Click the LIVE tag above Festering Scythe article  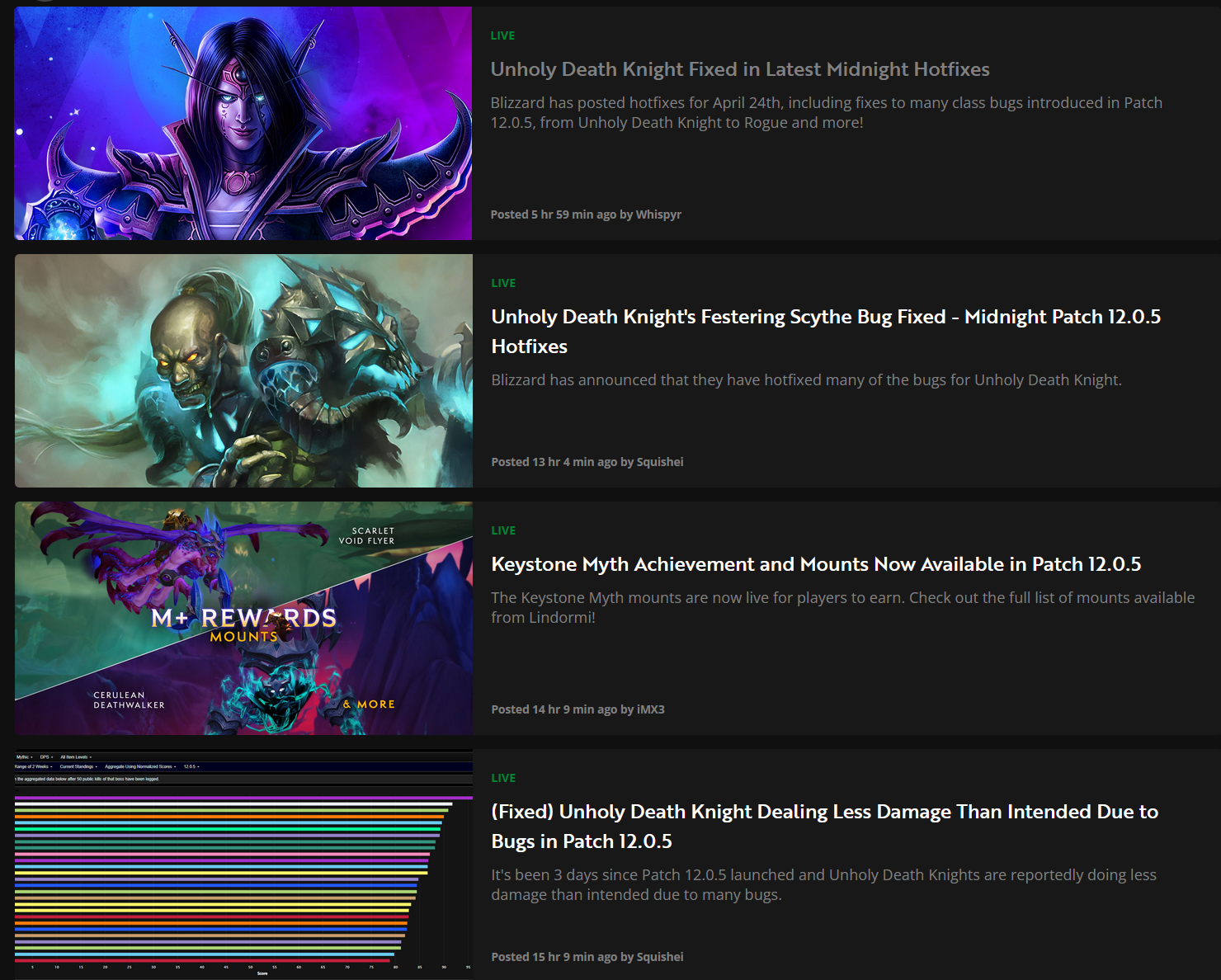click(x=503, y=283)
